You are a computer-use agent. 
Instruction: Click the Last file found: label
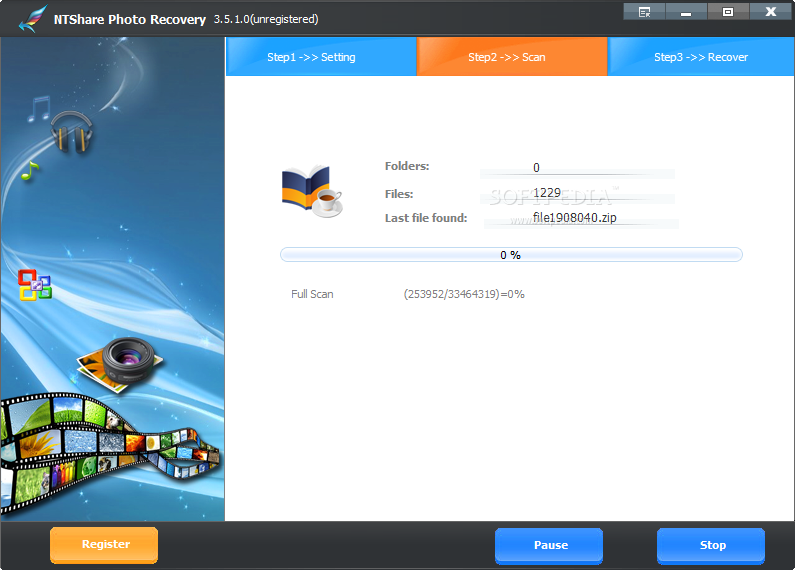coord(426,218)
